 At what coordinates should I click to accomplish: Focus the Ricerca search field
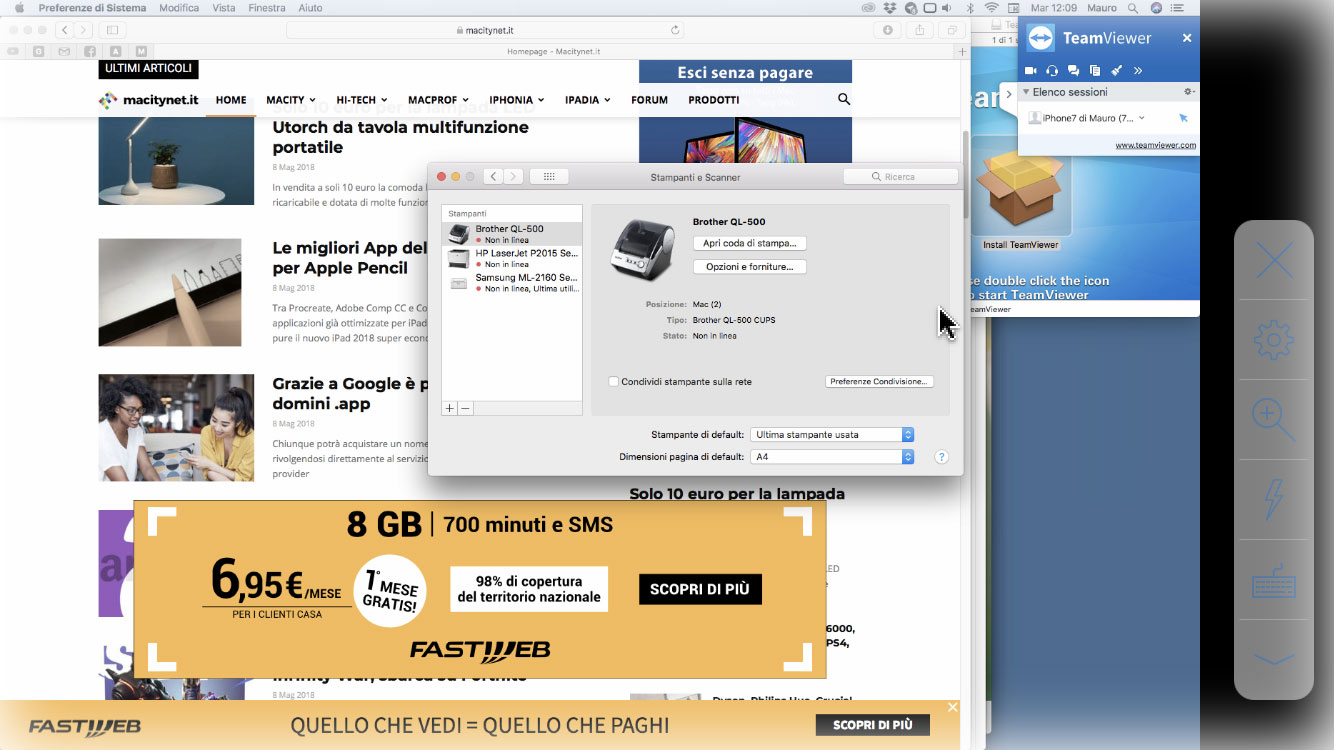click(900, 177)
